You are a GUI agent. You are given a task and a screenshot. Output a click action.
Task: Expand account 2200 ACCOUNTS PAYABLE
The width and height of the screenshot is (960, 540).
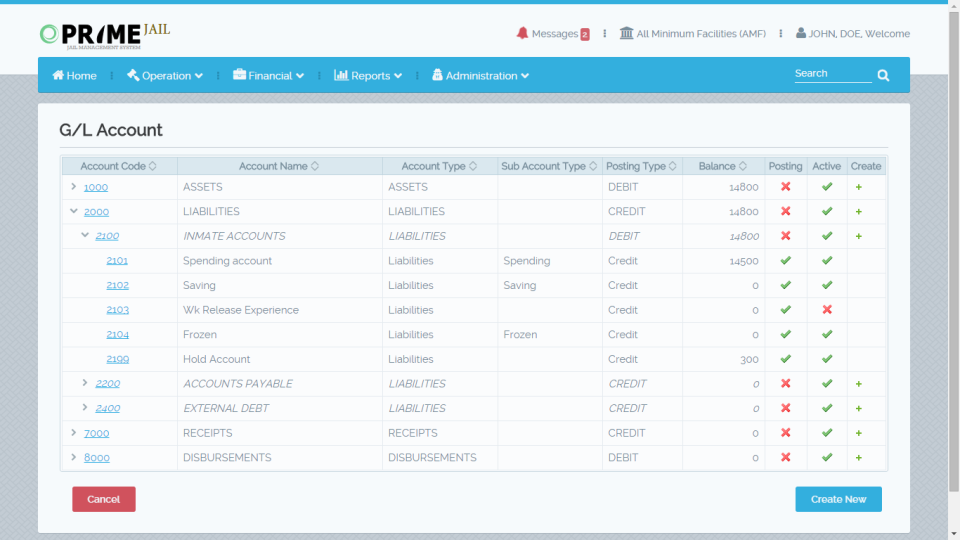[85, 383]
